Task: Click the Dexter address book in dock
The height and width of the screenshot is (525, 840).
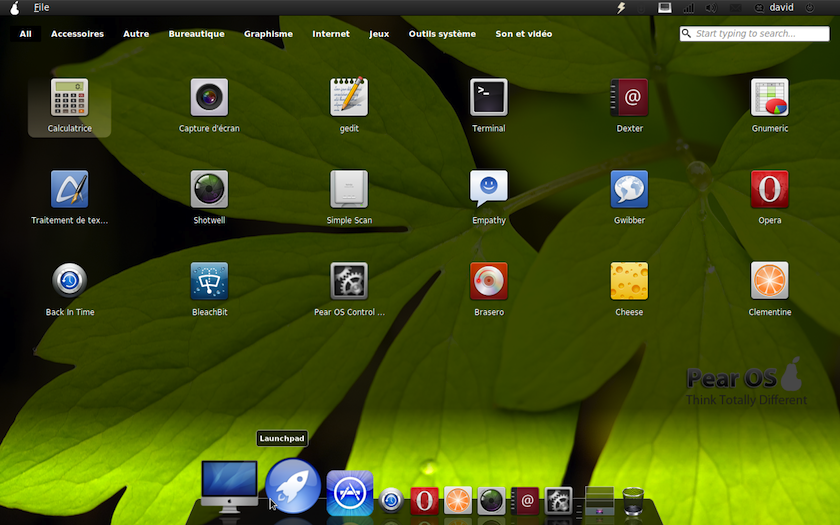Action: tap(525, 501)
